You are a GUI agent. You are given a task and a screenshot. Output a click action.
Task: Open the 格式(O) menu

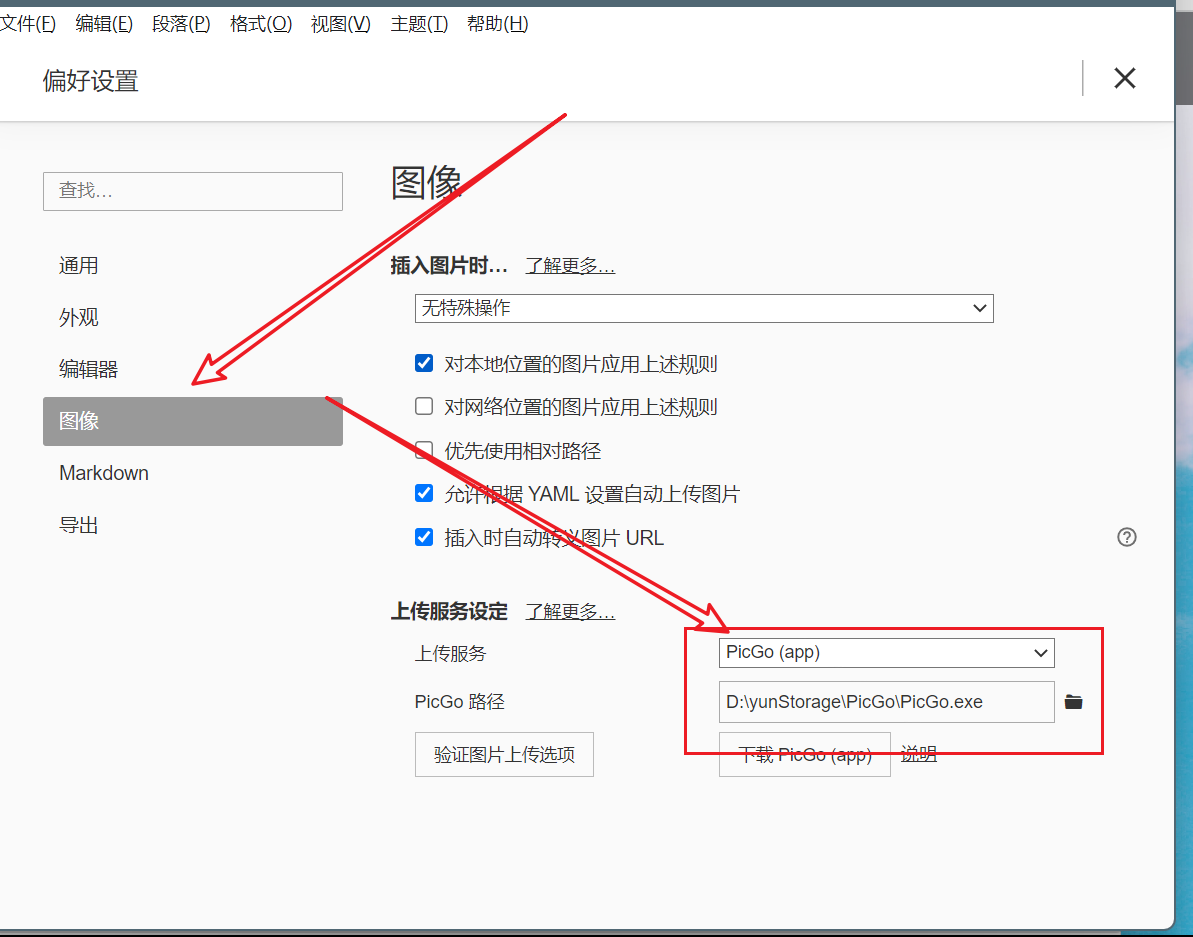pos(261,24)
